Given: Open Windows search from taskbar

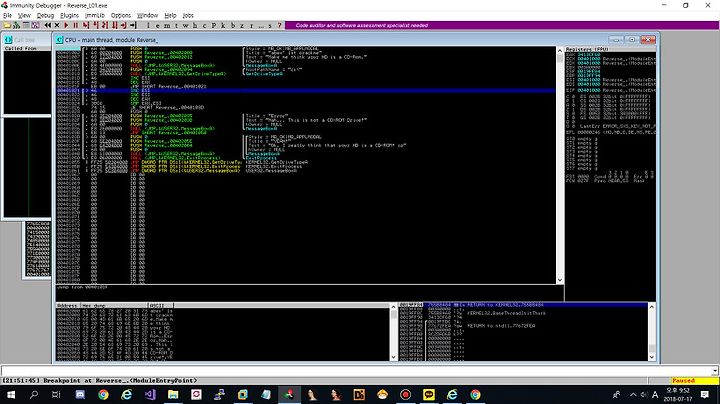Looking at the screenshot, I should (x=34, y=394).
